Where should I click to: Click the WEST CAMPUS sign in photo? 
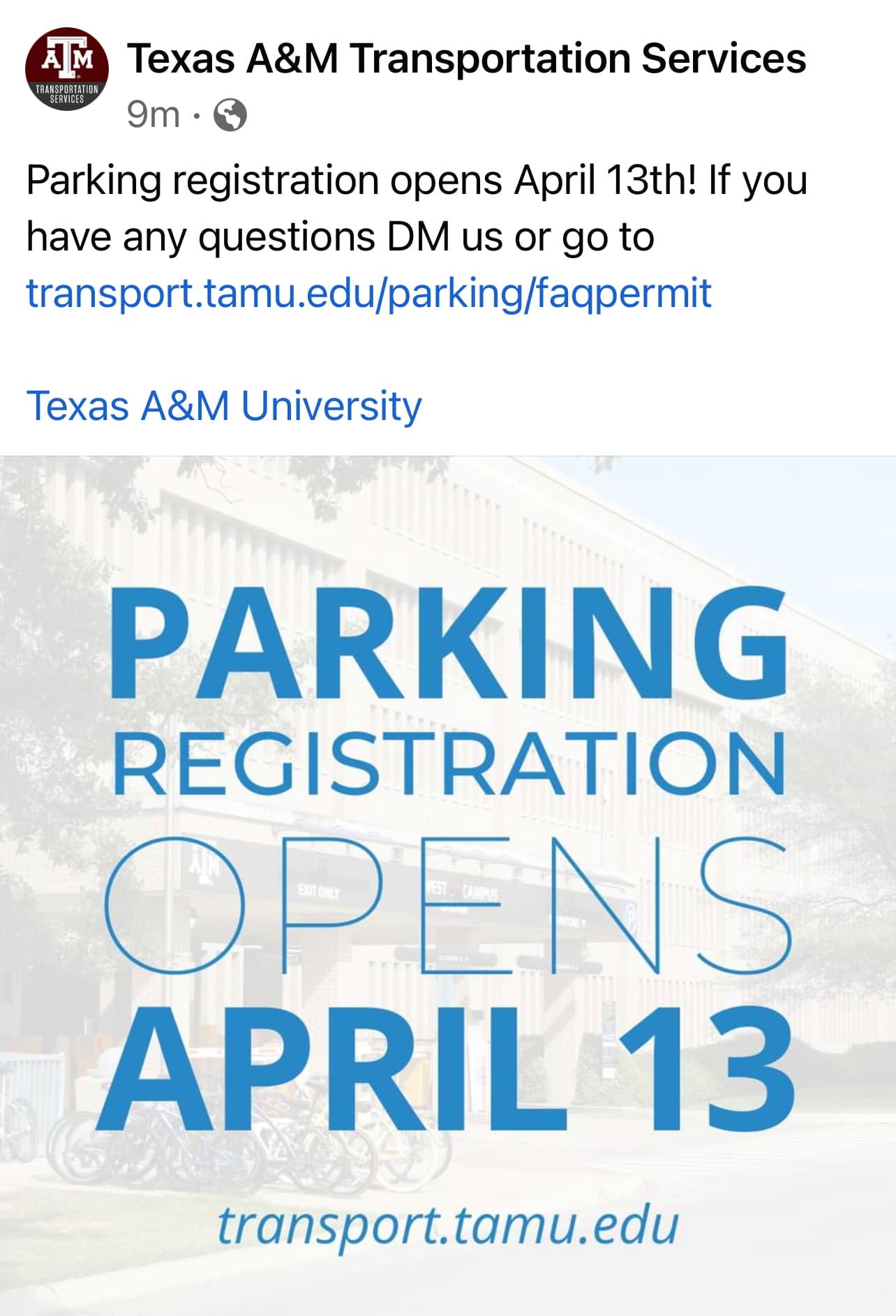(x=464, y=892)
